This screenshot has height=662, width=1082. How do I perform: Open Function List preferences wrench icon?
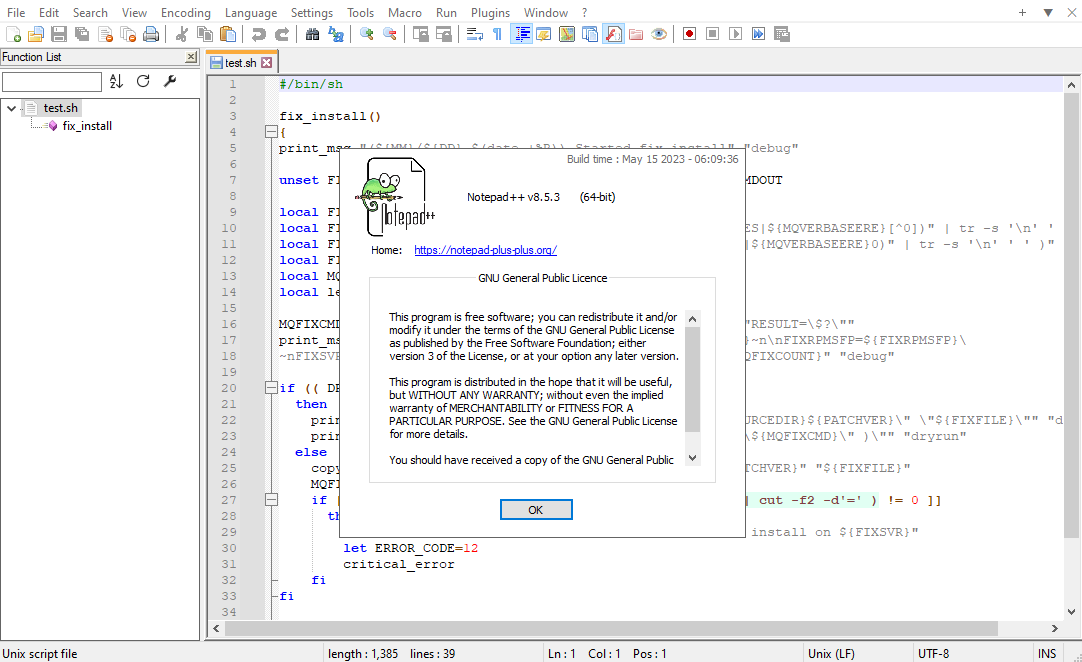point(170,81)
